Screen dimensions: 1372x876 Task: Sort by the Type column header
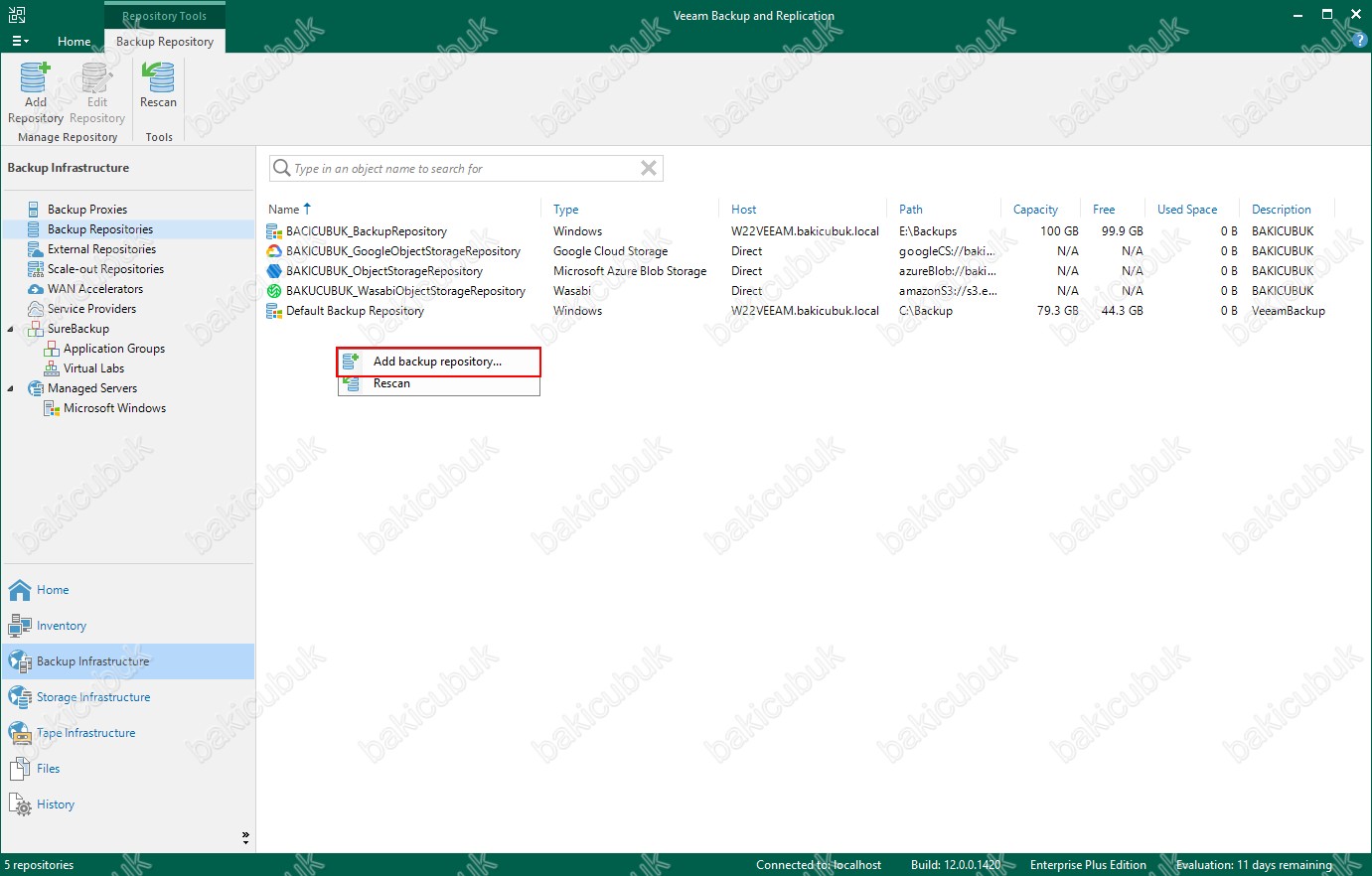pos(566,210)
